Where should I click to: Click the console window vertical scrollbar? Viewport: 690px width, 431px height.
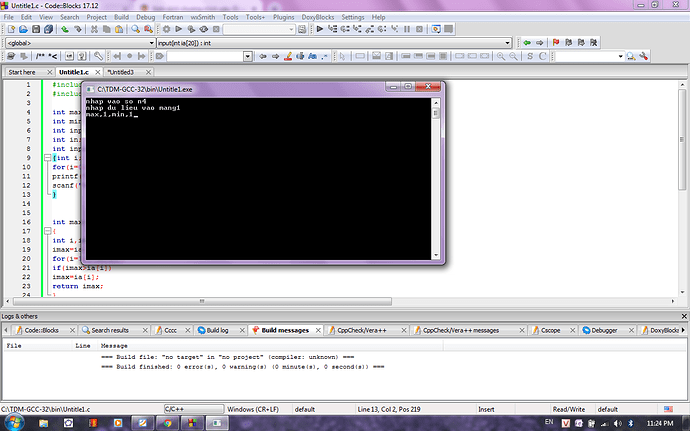(x=437, y=180)
